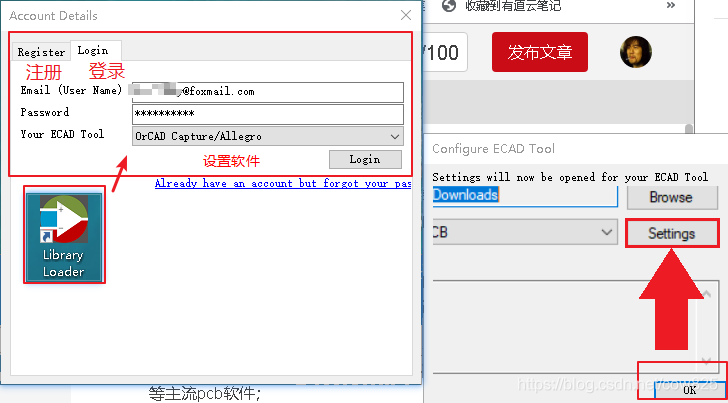Click the red 发布文章 publish button
This screenshot has width=728, height=403.
540,52
